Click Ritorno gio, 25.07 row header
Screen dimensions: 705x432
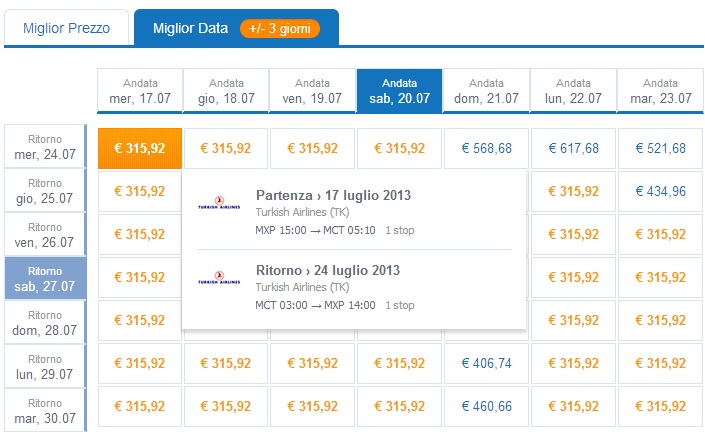pyautogui.click(x=45, y=191)
